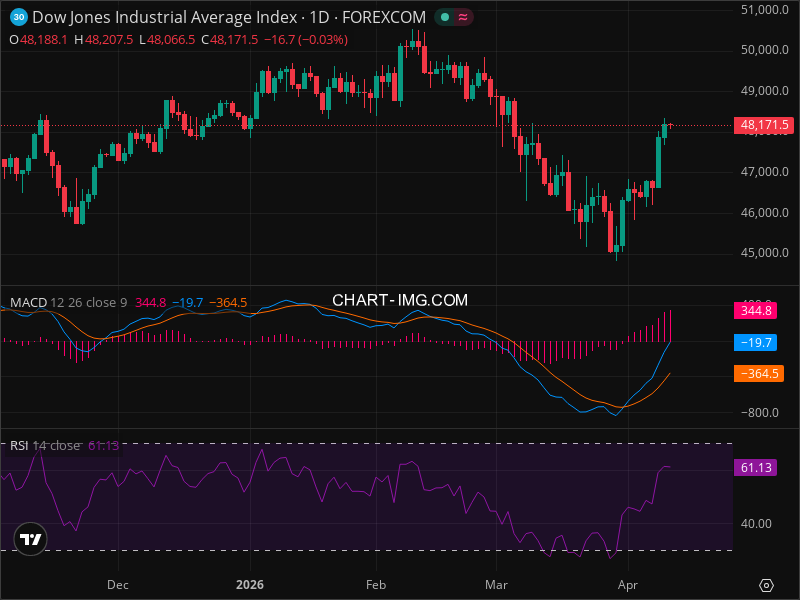Click MACD histogram value 344.8 in legend
800x600 pixels.
[151, 303]
